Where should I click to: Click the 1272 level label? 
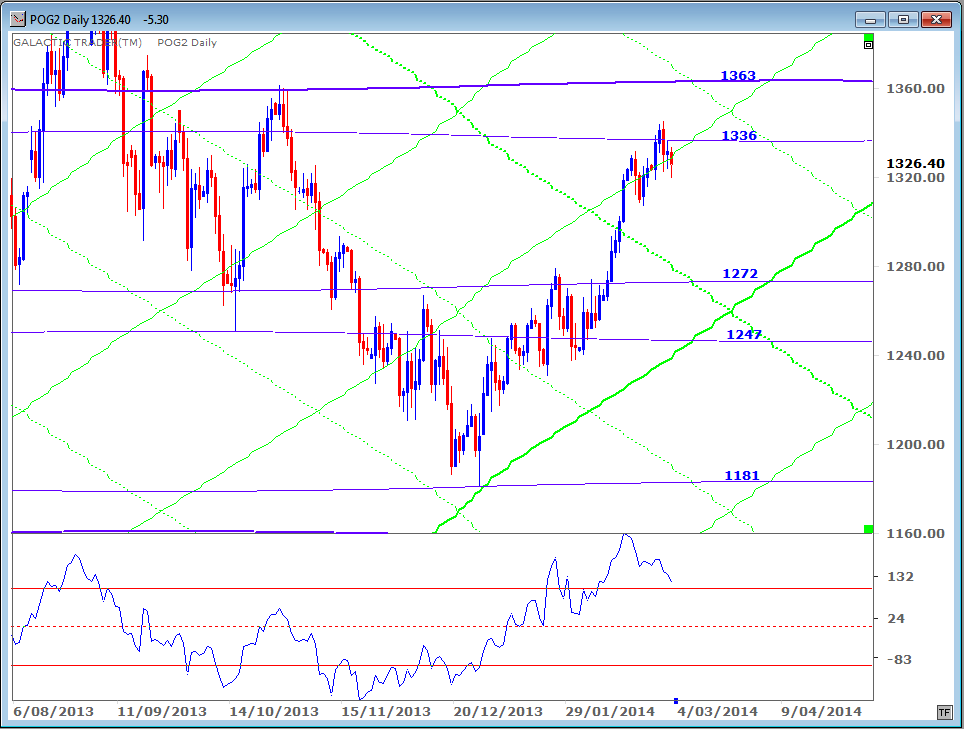point(740,274)
